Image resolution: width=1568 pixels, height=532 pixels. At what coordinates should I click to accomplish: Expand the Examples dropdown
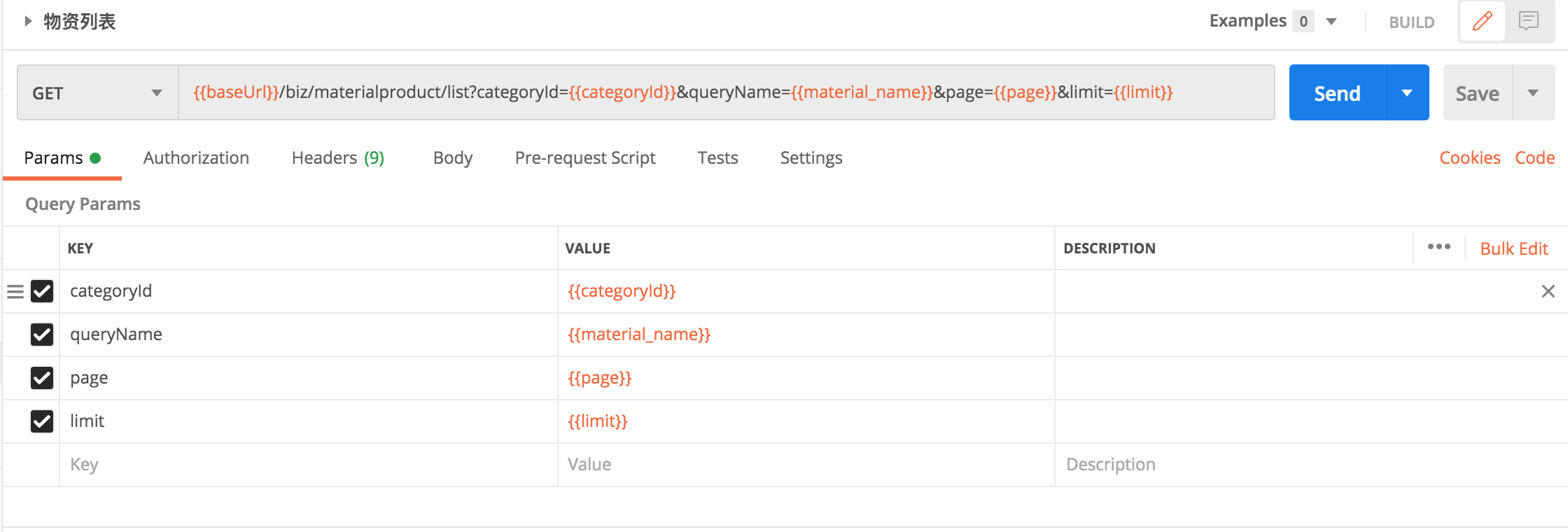[1331, 22]
